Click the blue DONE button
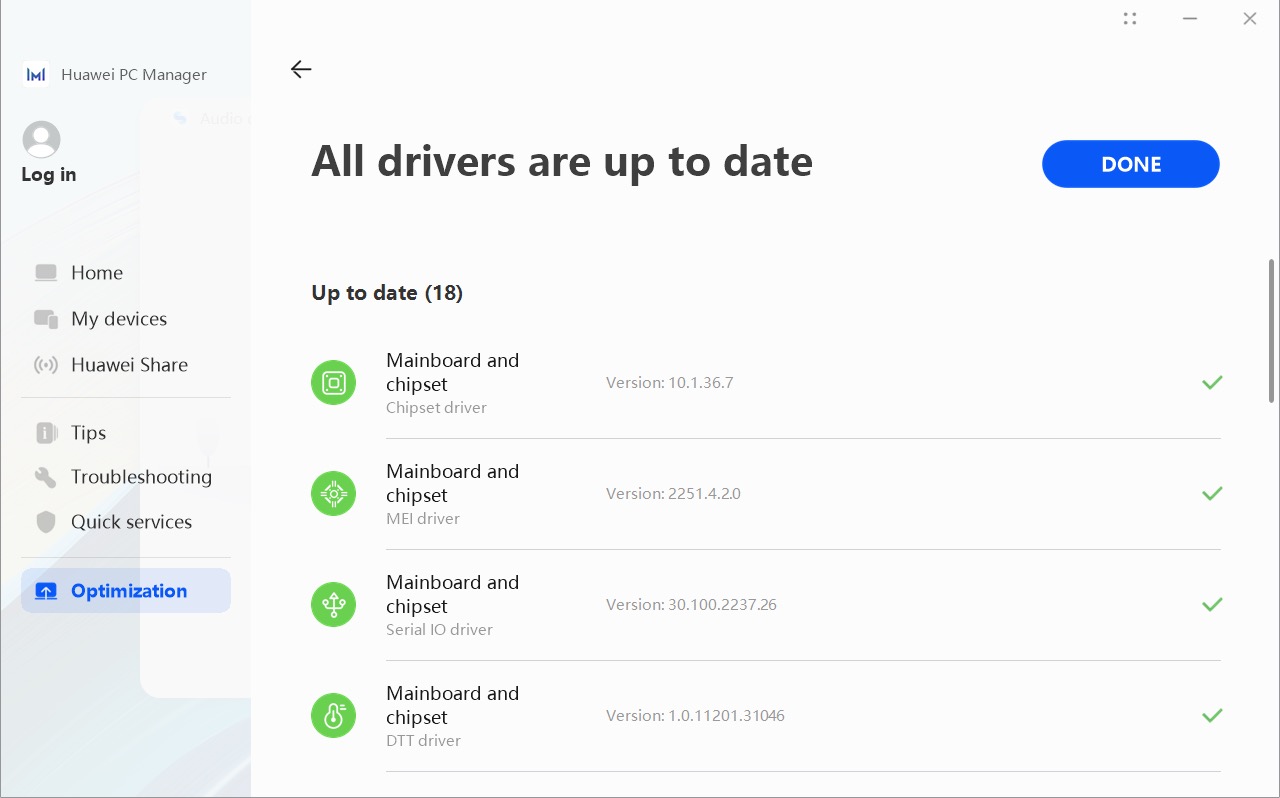1280x798 pixels. point(1131,164)
